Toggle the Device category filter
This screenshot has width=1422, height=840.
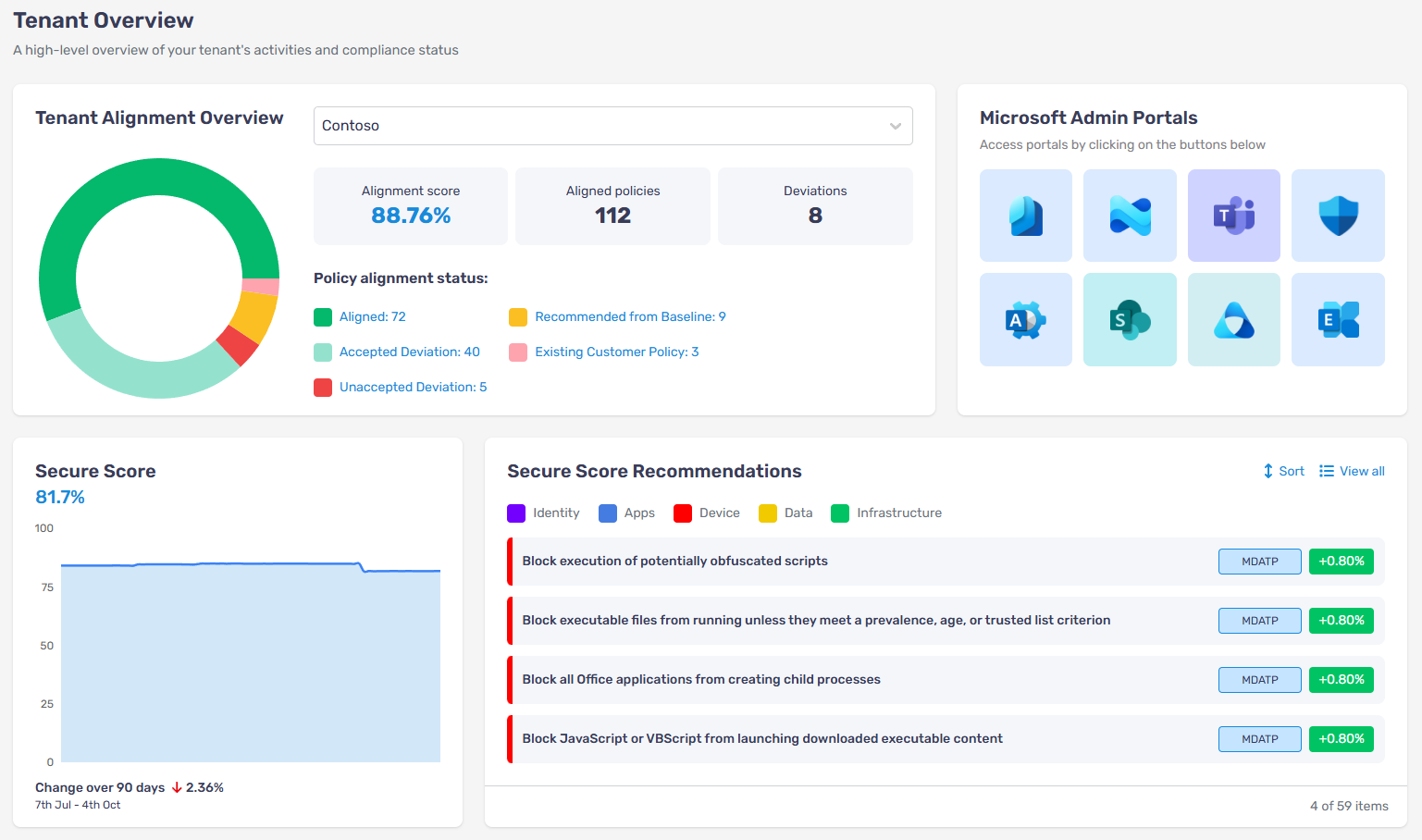click(x=708, y=513)
